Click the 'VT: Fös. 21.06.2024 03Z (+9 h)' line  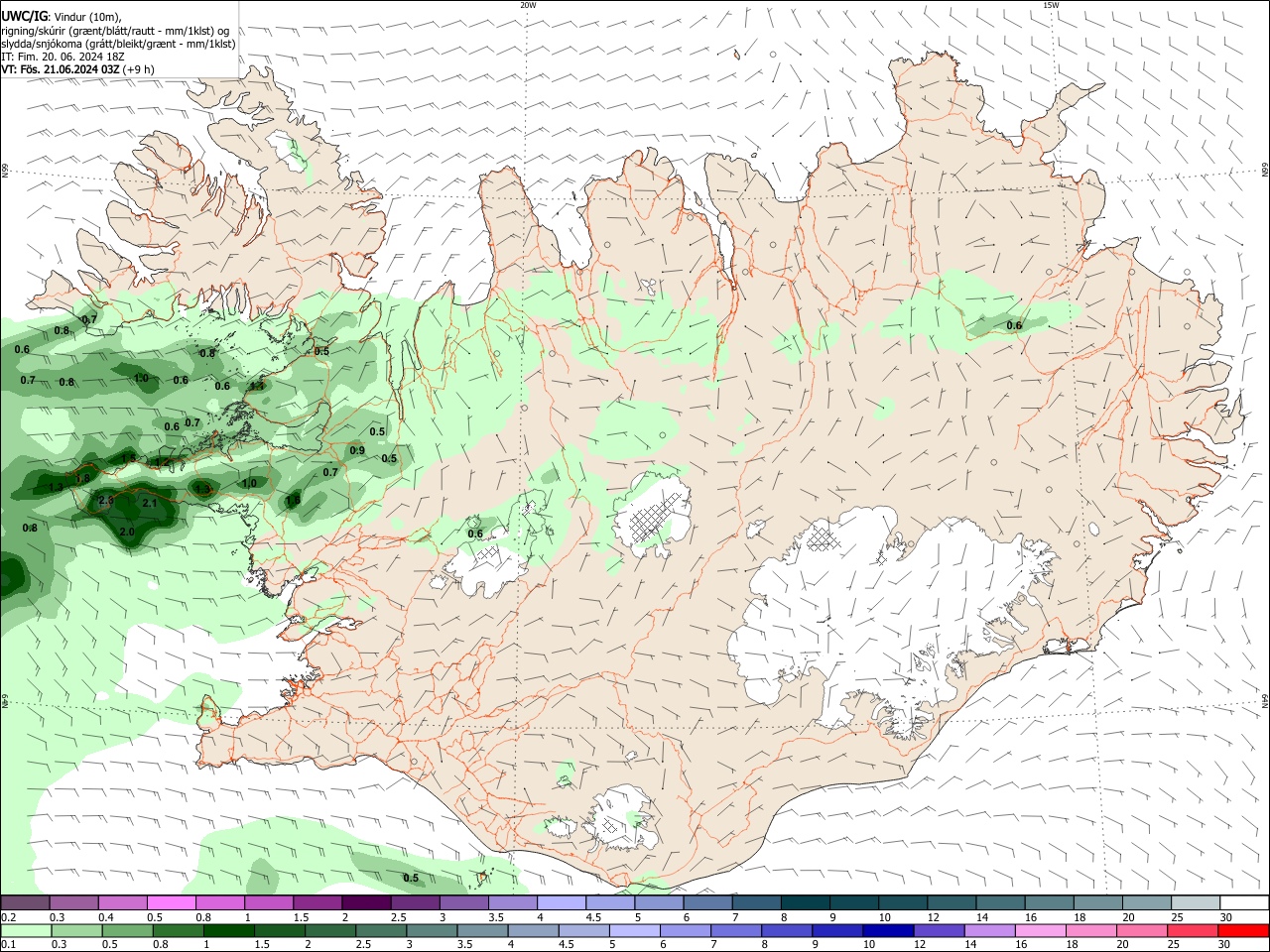[x=77, y=69]
